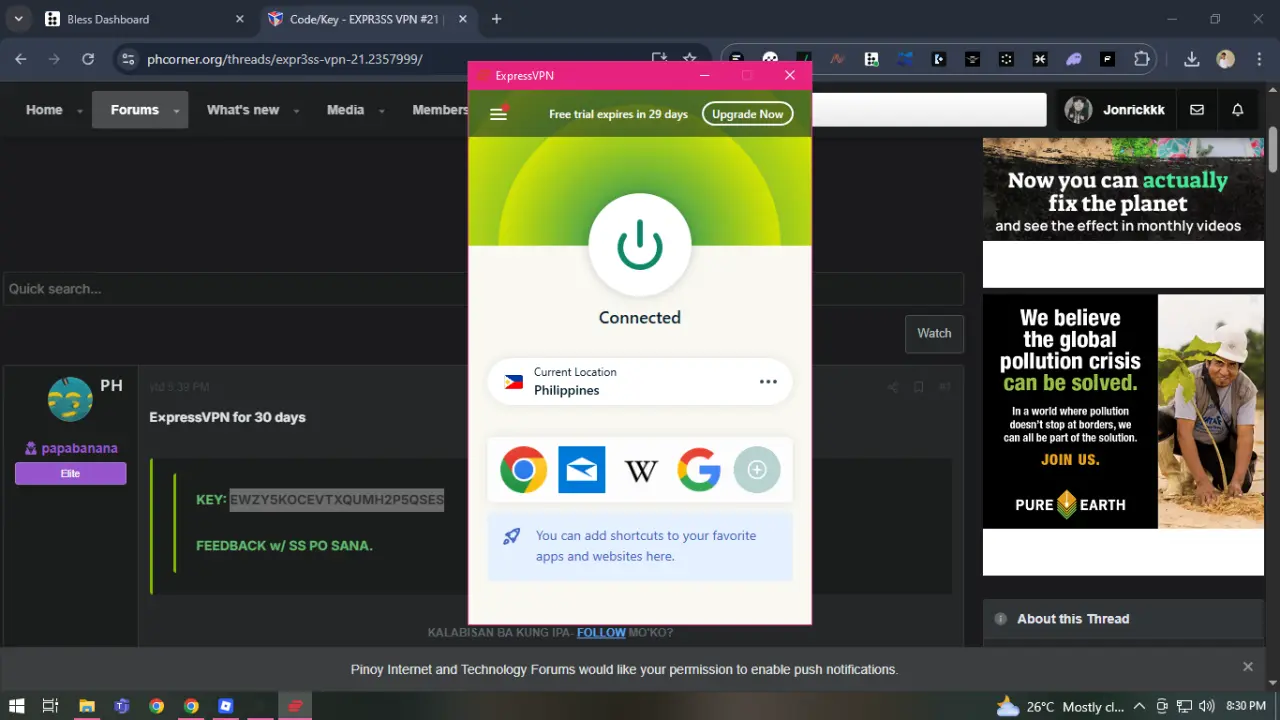Click papabanana's avatar image
The width and height of the screenshot is (1280, 720).
(x=70, y=400)
